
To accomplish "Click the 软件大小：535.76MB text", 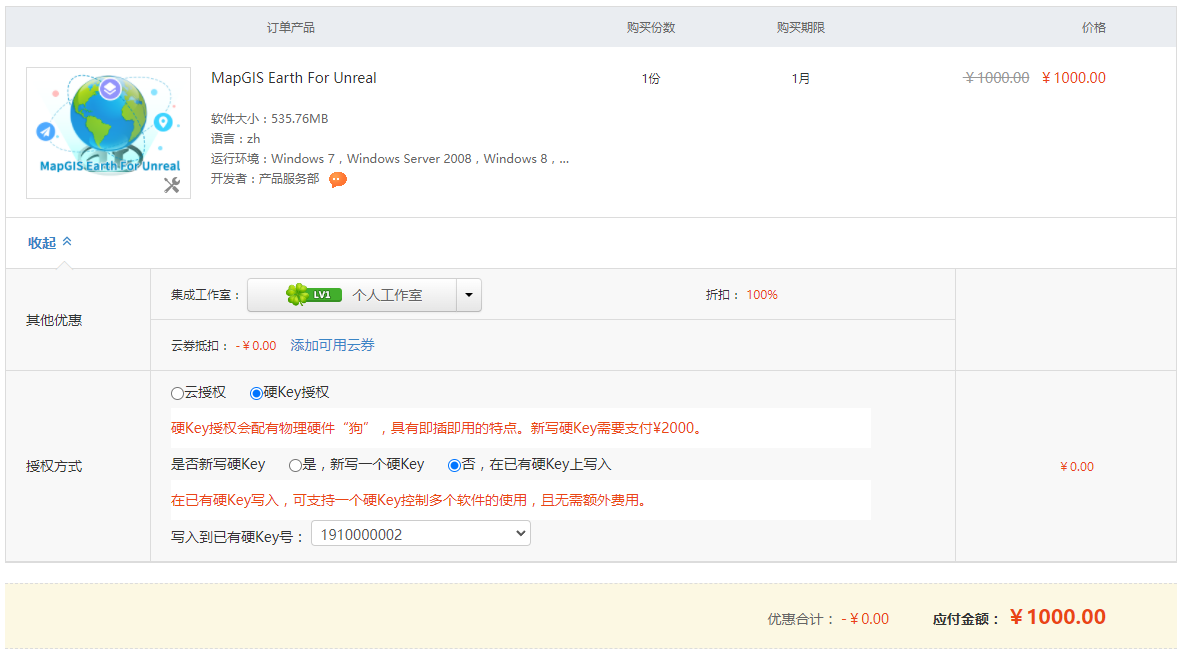I will tap(269, 119).
